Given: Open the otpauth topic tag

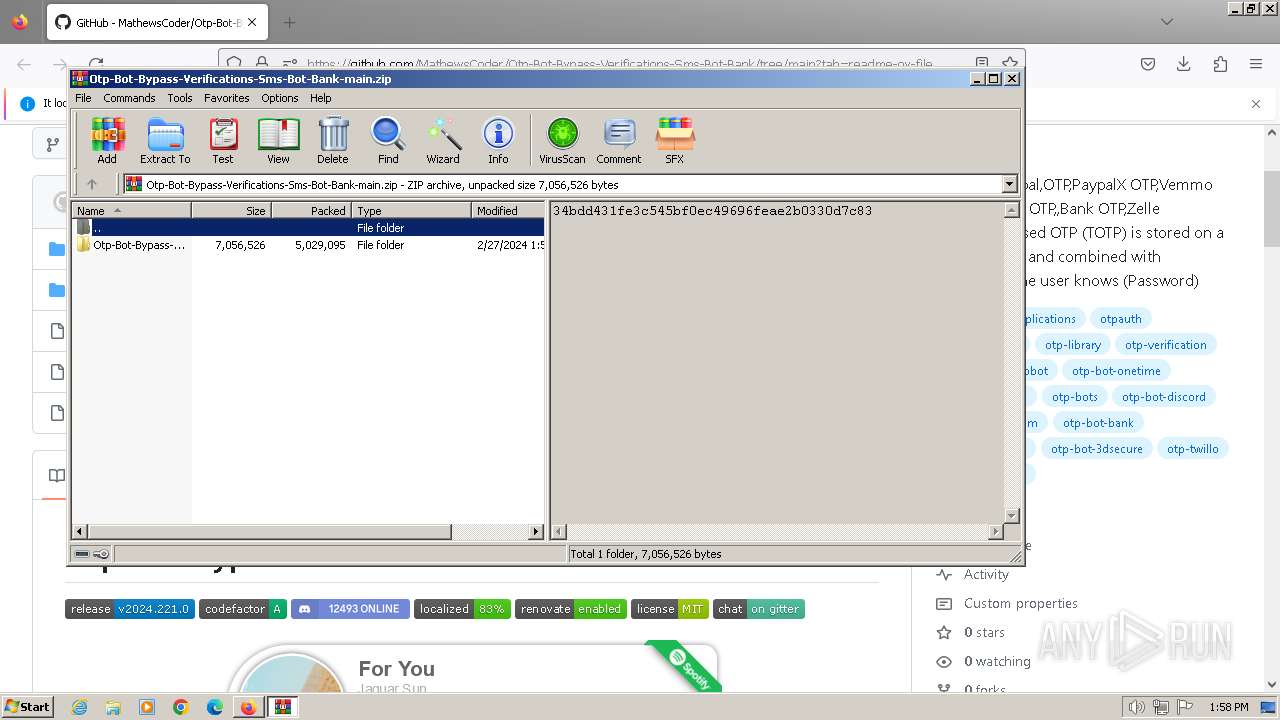Looking at the screenshot, I should (x=1120, y=319).
